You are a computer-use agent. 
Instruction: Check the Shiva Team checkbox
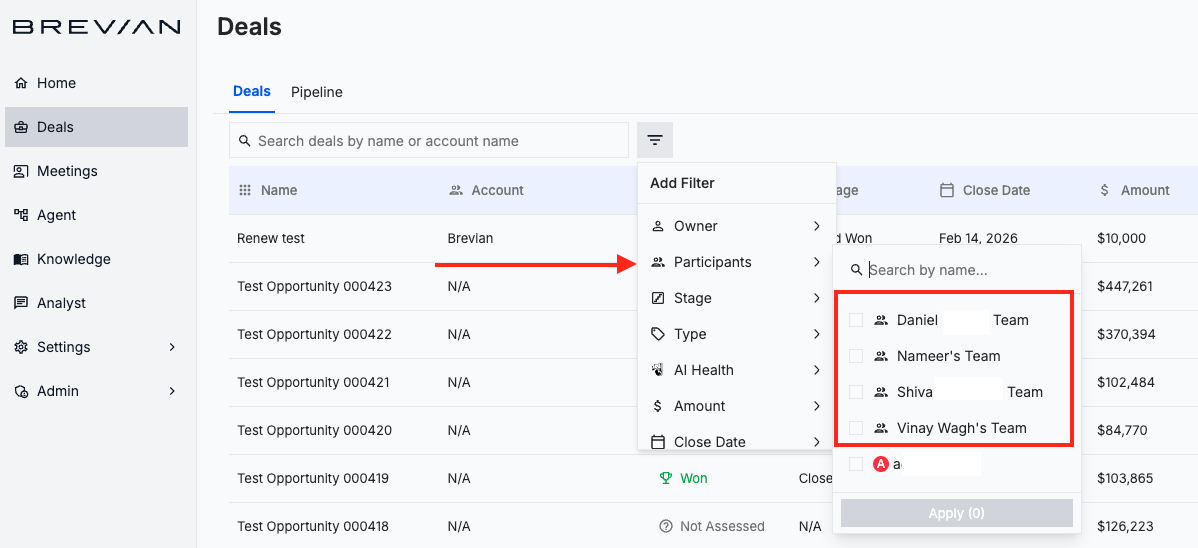coord(856,392)
